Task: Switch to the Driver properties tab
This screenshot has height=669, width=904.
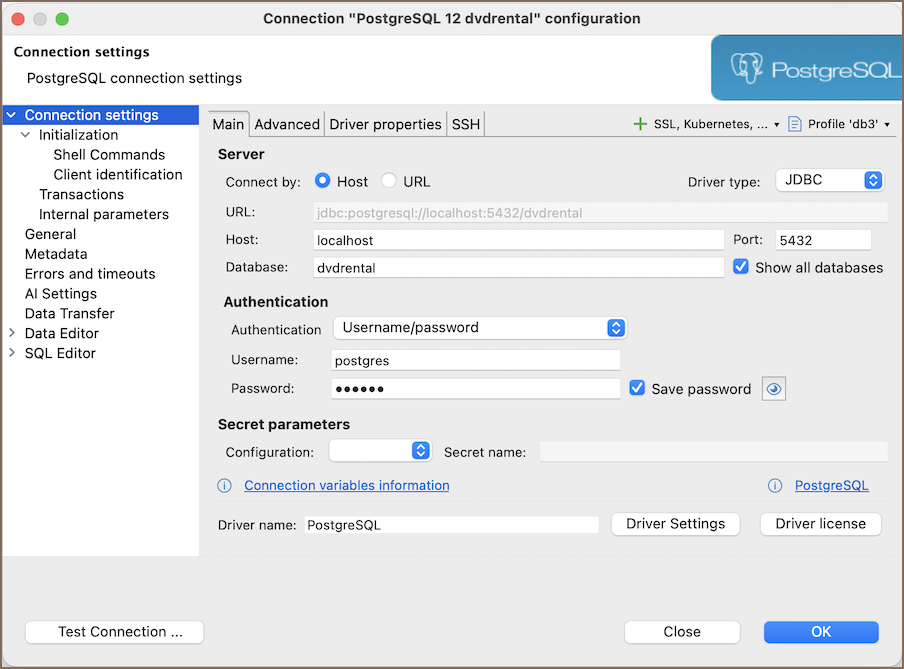Action: (385, 124)
